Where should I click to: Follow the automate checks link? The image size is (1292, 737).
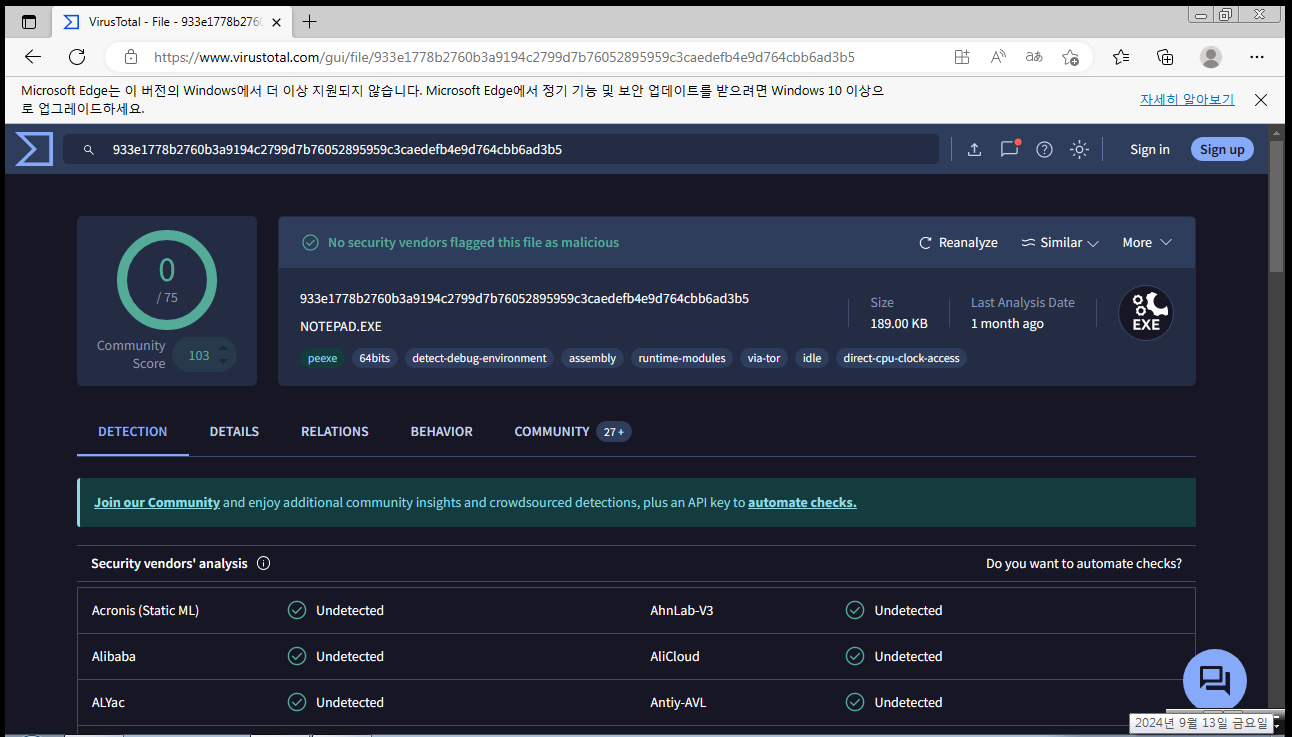click(x=802, y=502)
